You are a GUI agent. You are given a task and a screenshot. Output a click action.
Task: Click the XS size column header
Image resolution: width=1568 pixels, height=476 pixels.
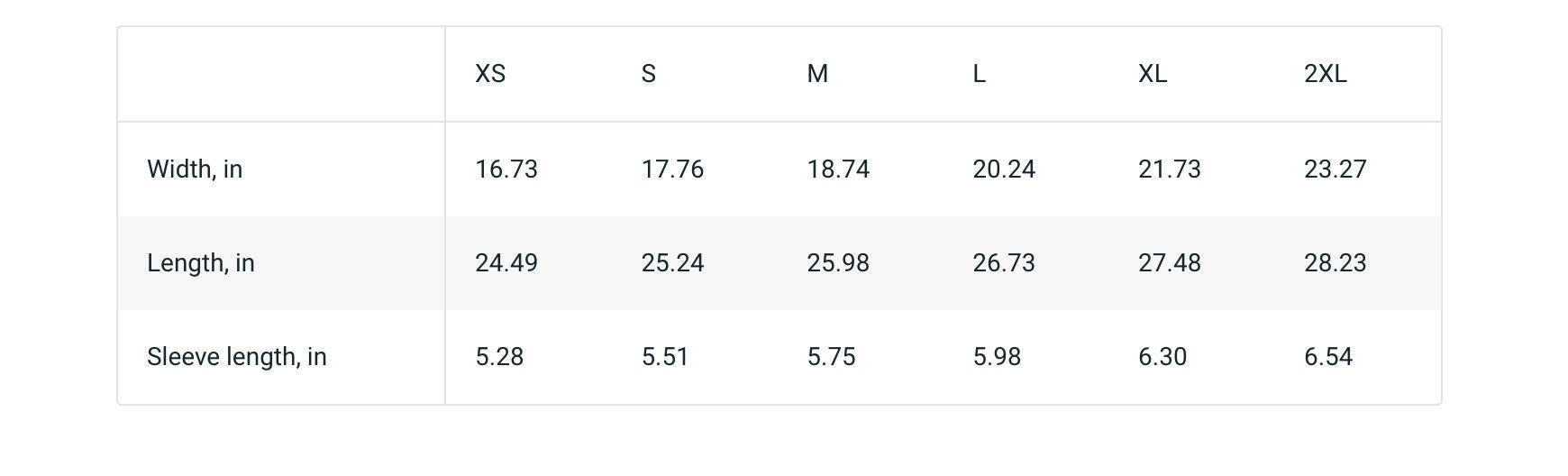490,74
